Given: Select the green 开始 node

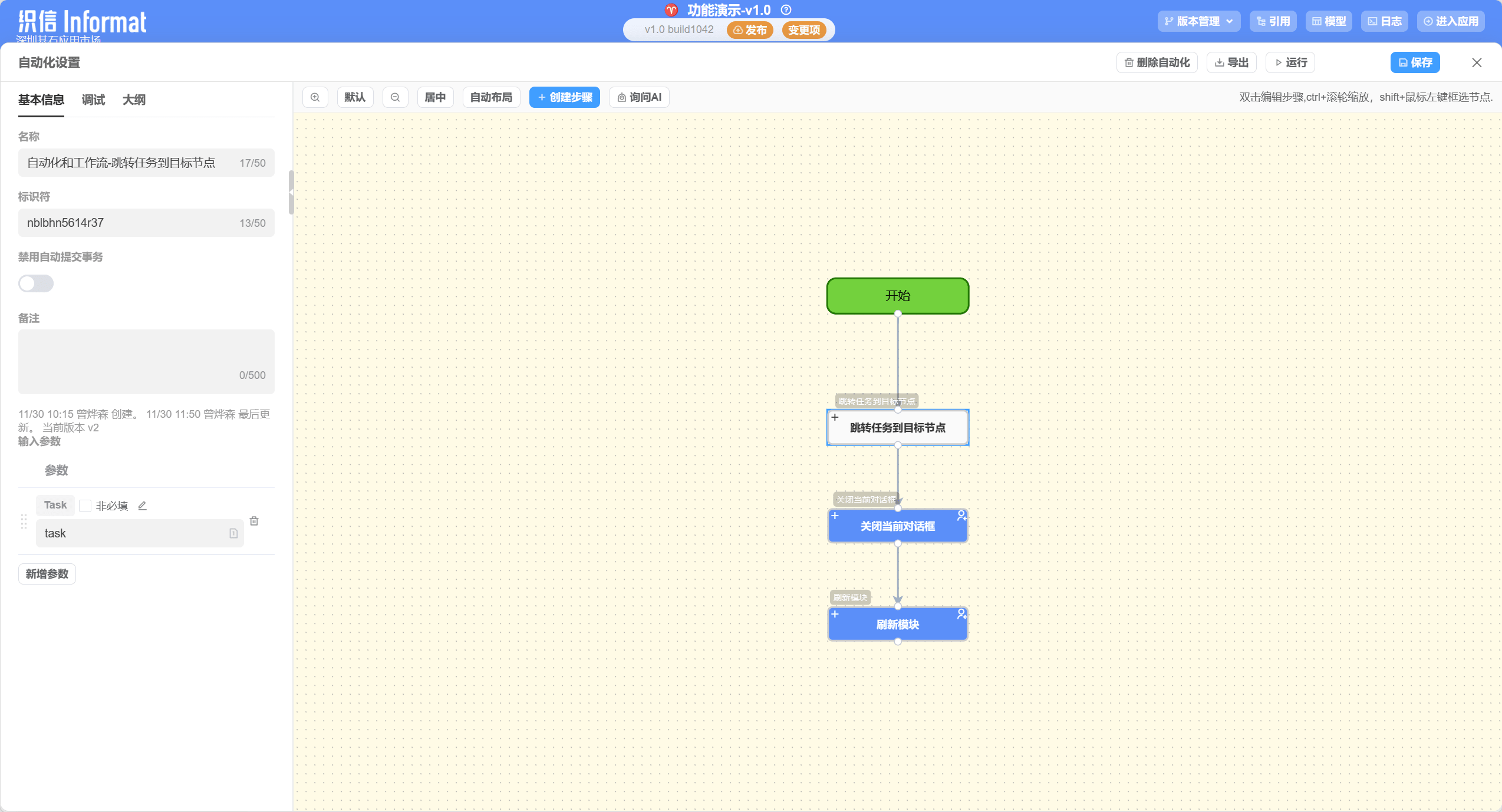Looking at the screenshot, I should 897,296.
